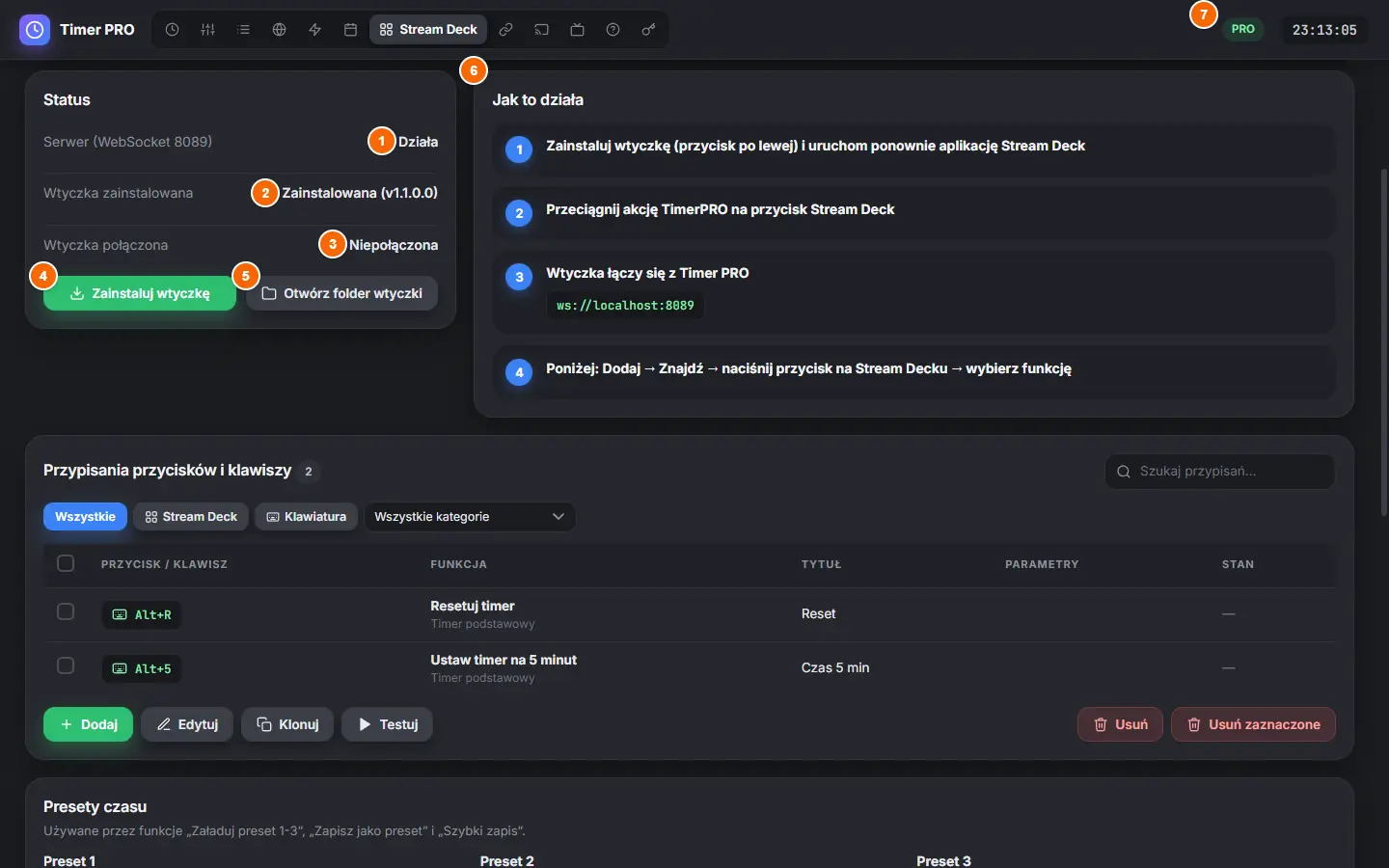Click the Usuń zaznaczone button
The width and height of the screenshot is (1389, 868).
(1253, 724)
